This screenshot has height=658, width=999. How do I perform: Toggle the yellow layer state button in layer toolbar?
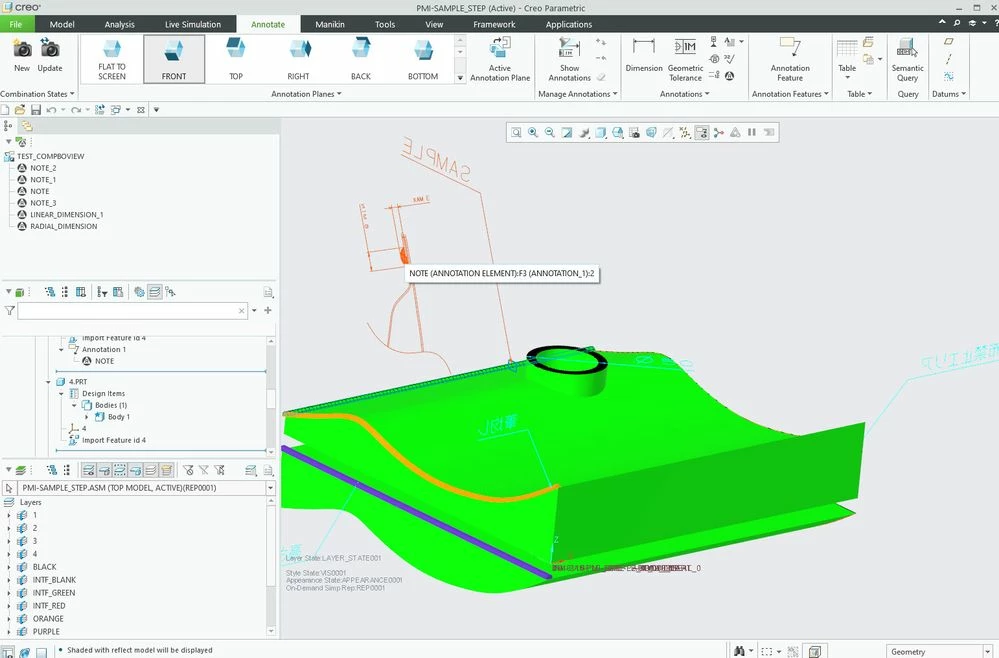(166, 470)
